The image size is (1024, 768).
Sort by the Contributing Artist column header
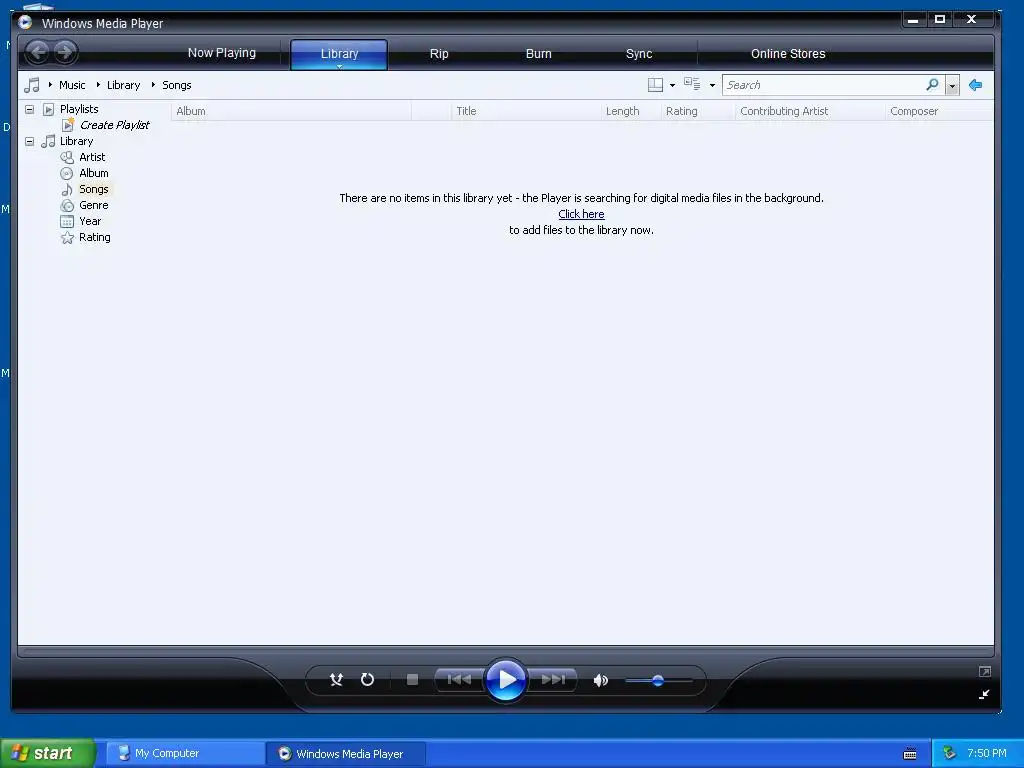tap(810, 111)
